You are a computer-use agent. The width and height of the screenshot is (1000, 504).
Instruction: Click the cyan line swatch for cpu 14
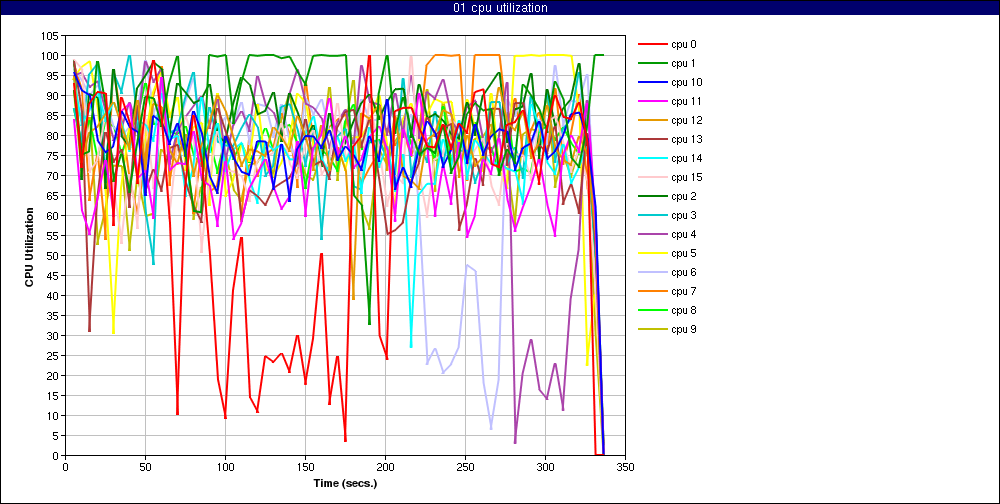(652, 158)
